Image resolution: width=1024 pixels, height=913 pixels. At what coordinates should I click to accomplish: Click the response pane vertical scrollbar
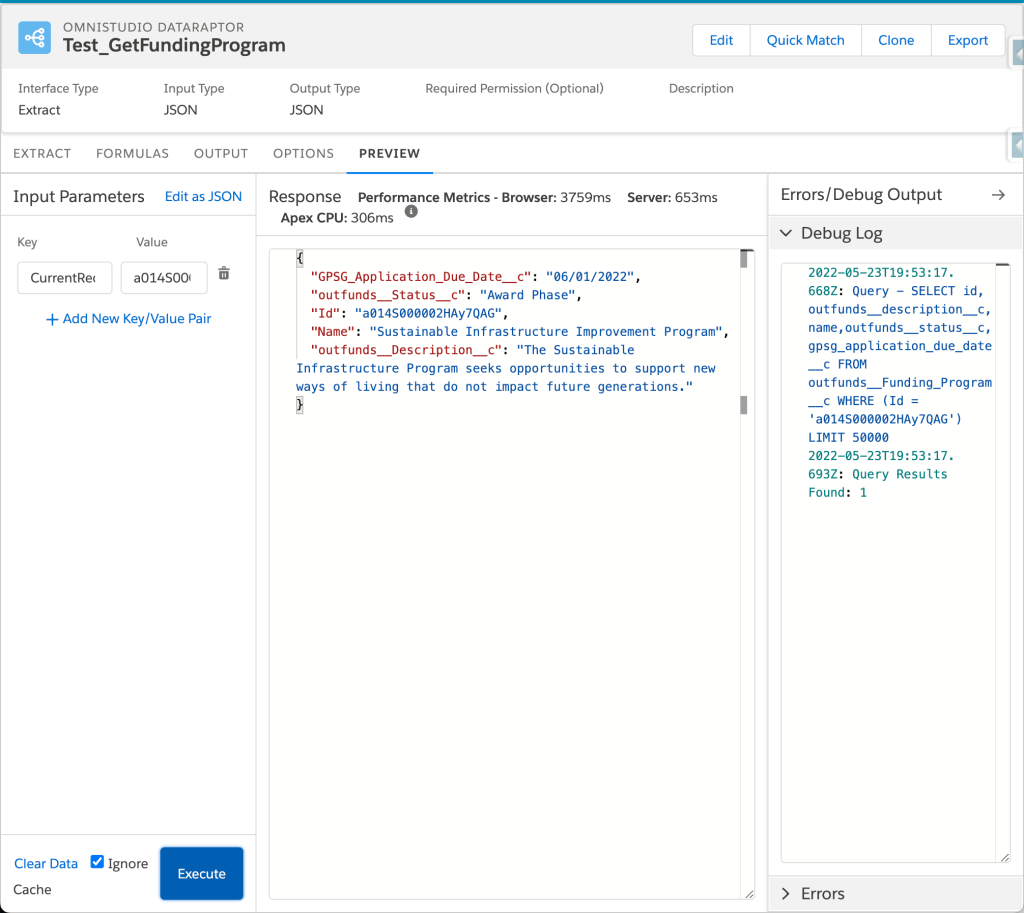[x=744, y=330]
